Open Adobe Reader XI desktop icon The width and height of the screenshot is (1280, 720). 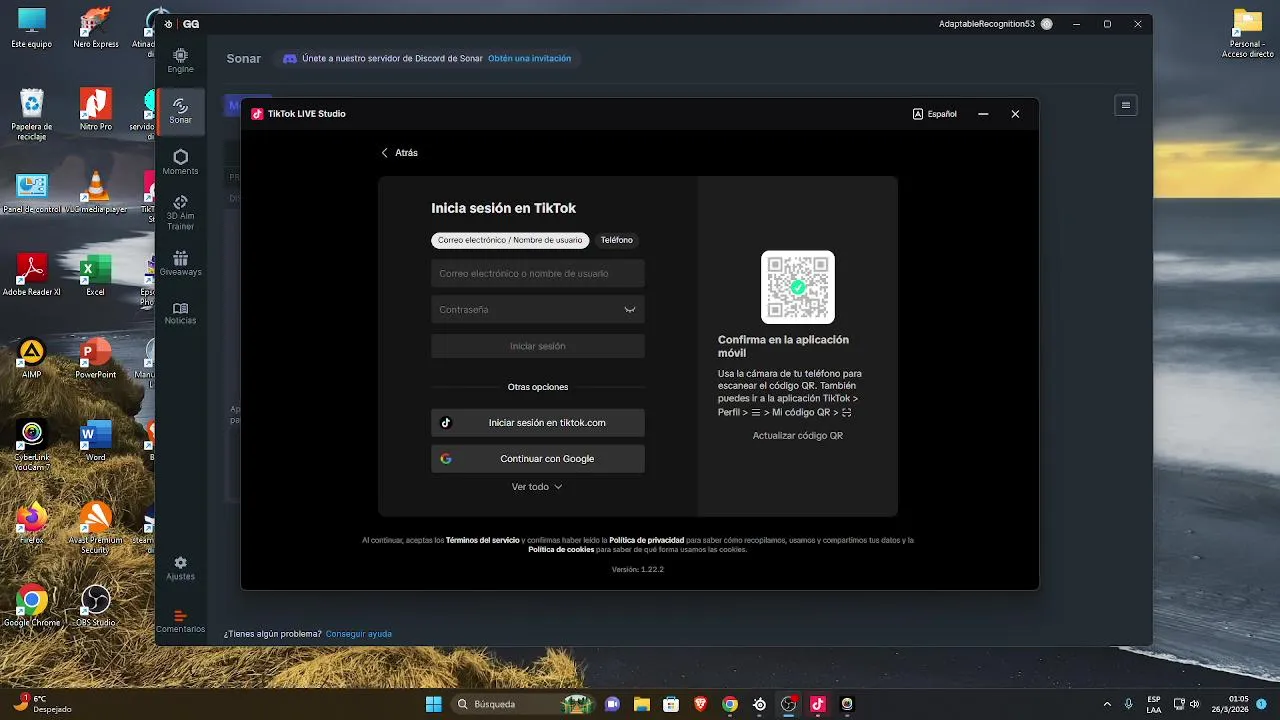click(32, 275)
